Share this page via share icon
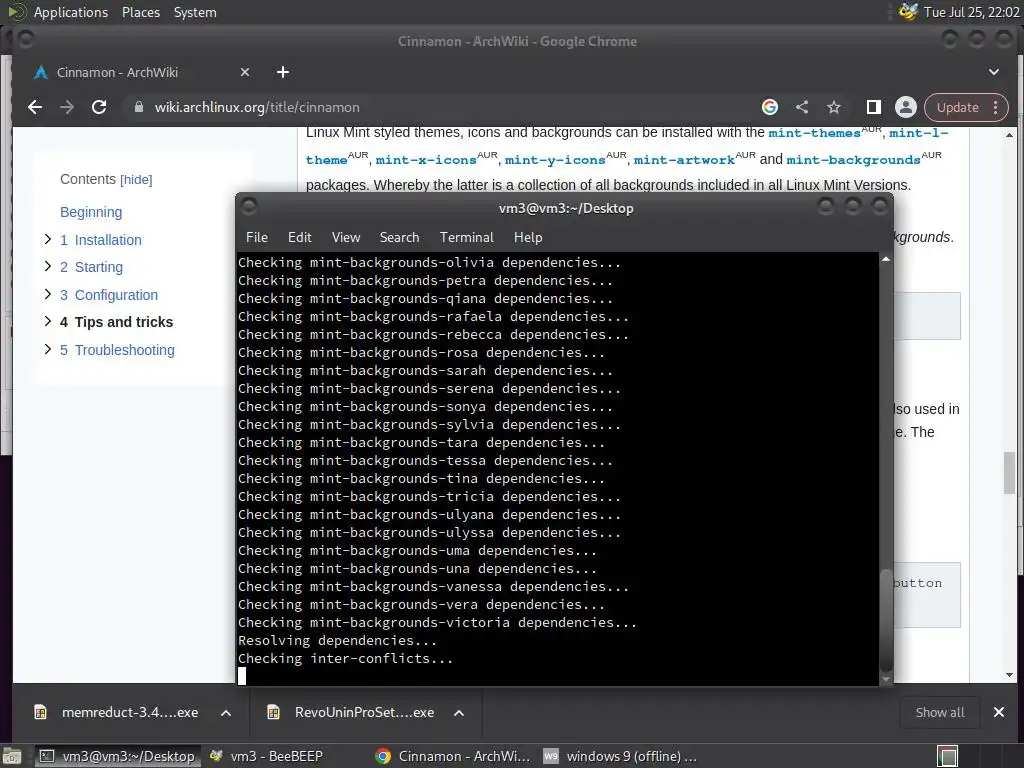This screenshot has height=768, width=1024. [802, 107]
